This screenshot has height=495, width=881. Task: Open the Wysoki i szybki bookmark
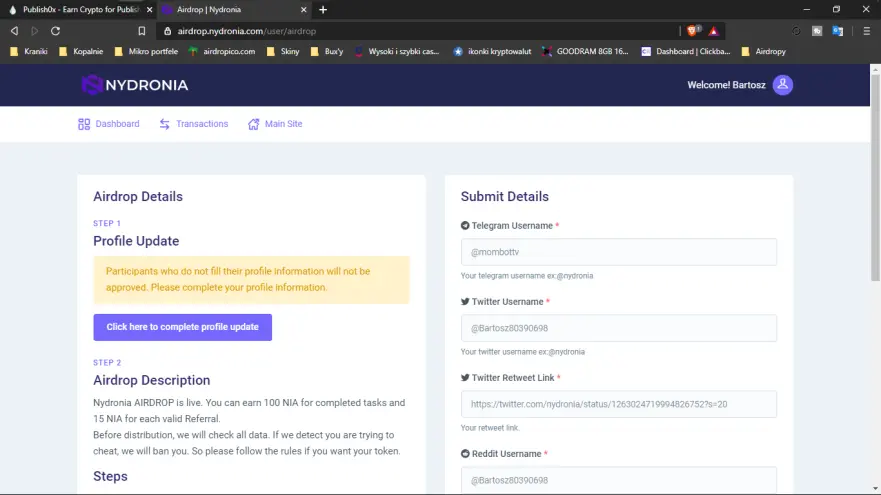[397, 51]
